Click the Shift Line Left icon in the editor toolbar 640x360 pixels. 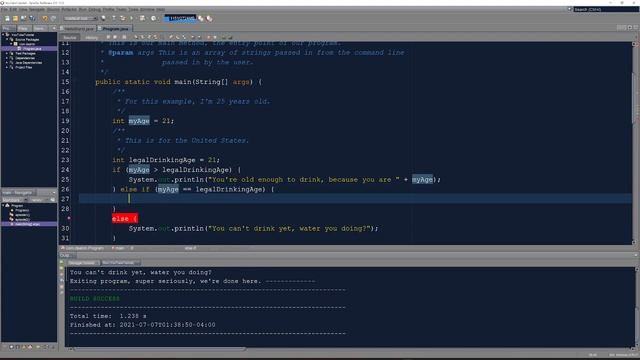point(193,37)
